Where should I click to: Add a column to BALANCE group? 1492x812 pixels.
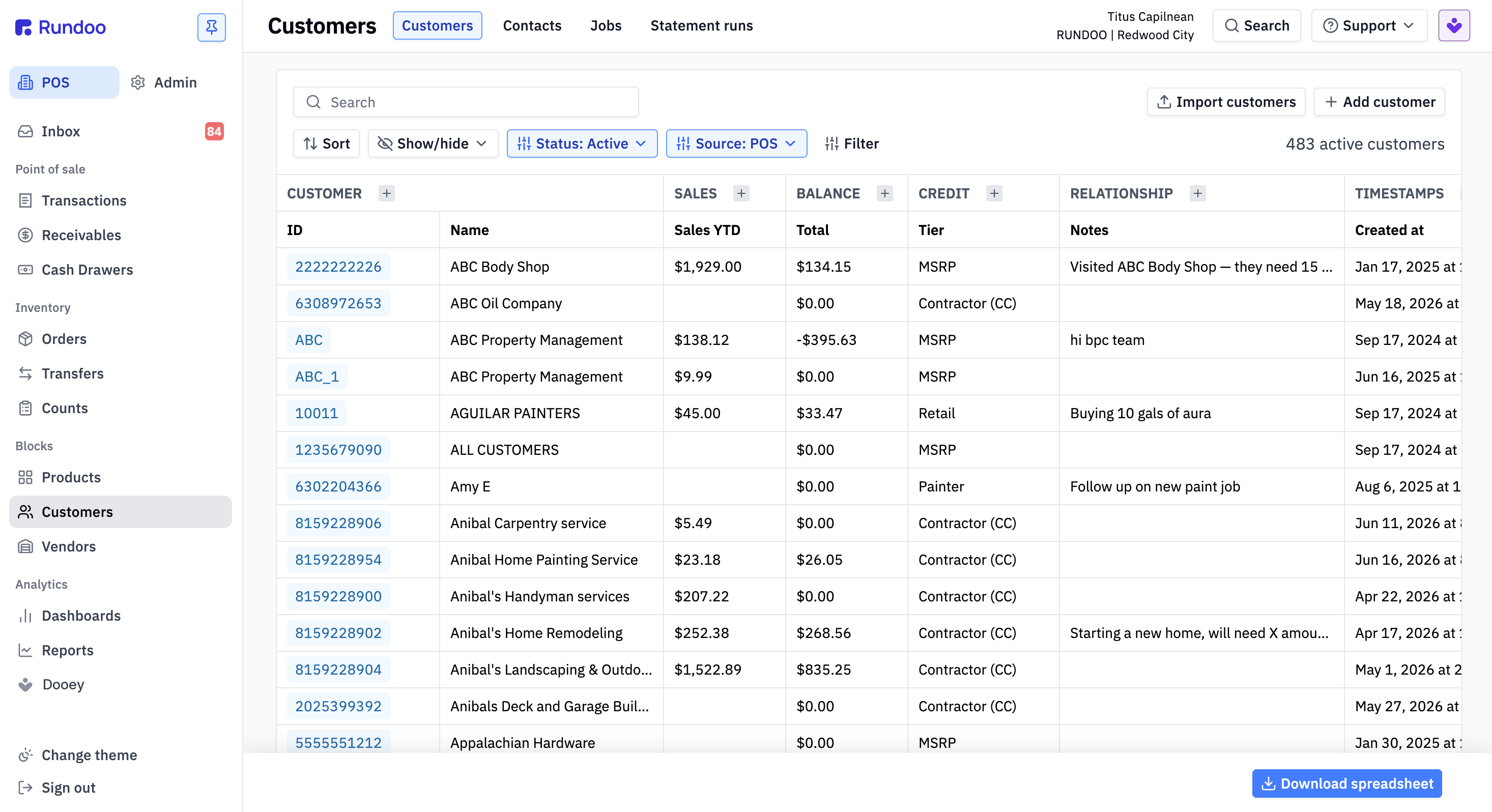(884, 193)
